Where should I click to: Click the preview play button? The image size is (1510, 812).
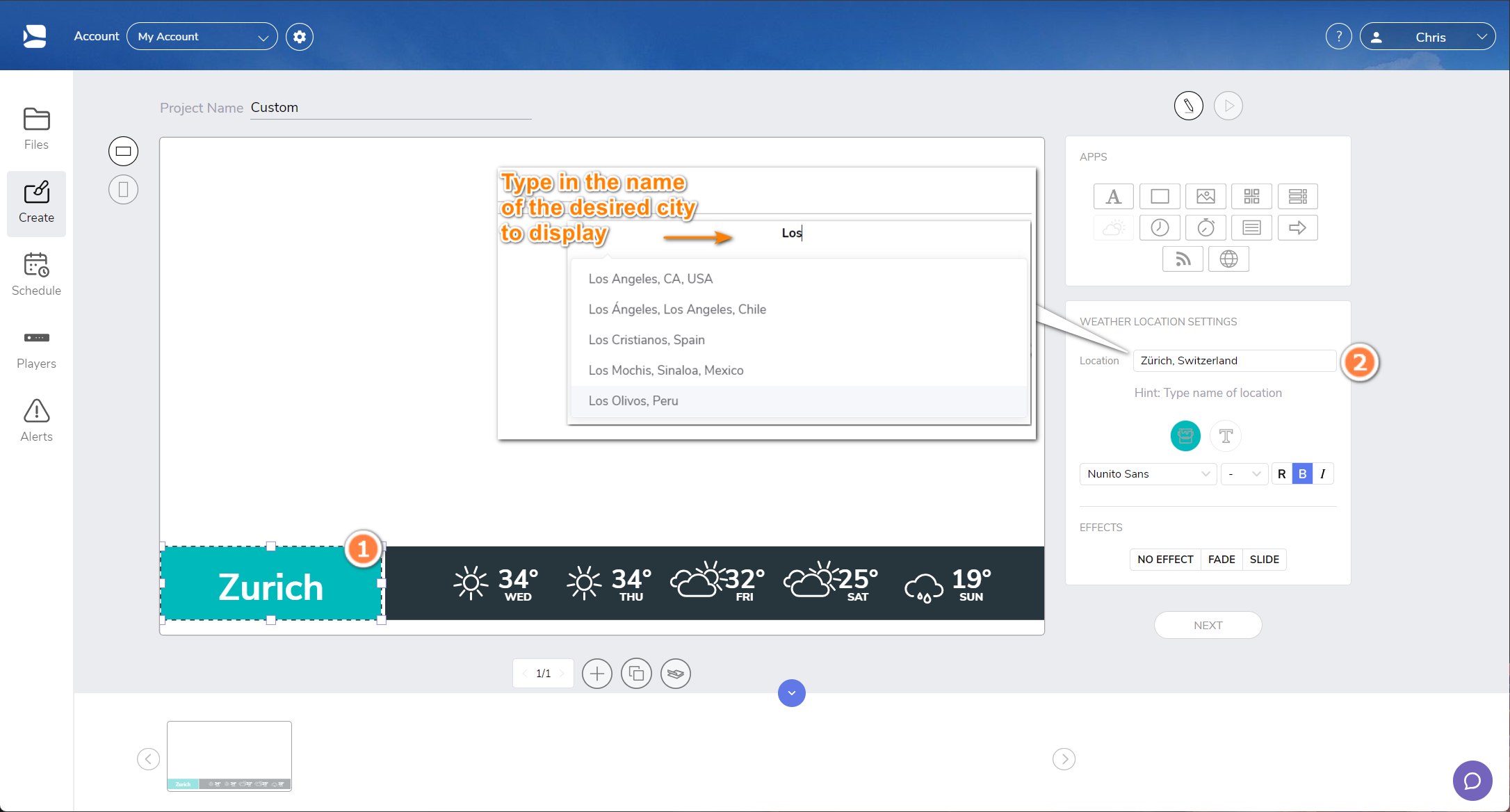pos(1228,106)
